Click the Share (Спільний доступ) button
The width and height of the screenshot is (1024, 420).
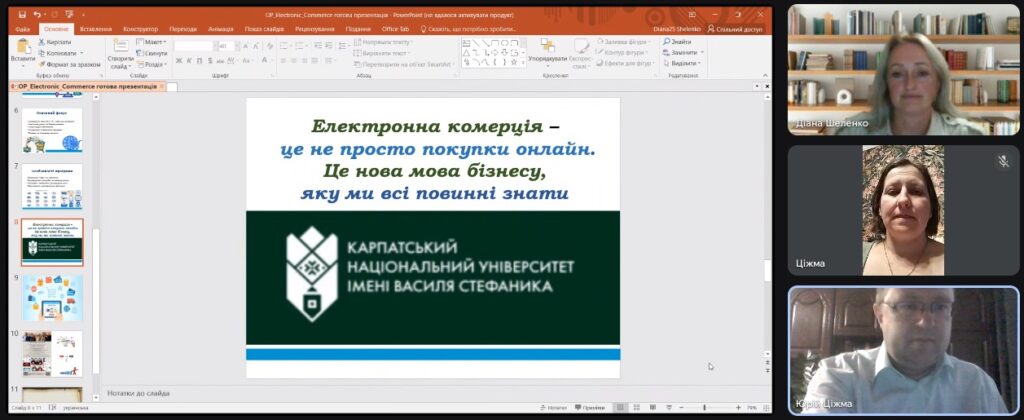735,29
